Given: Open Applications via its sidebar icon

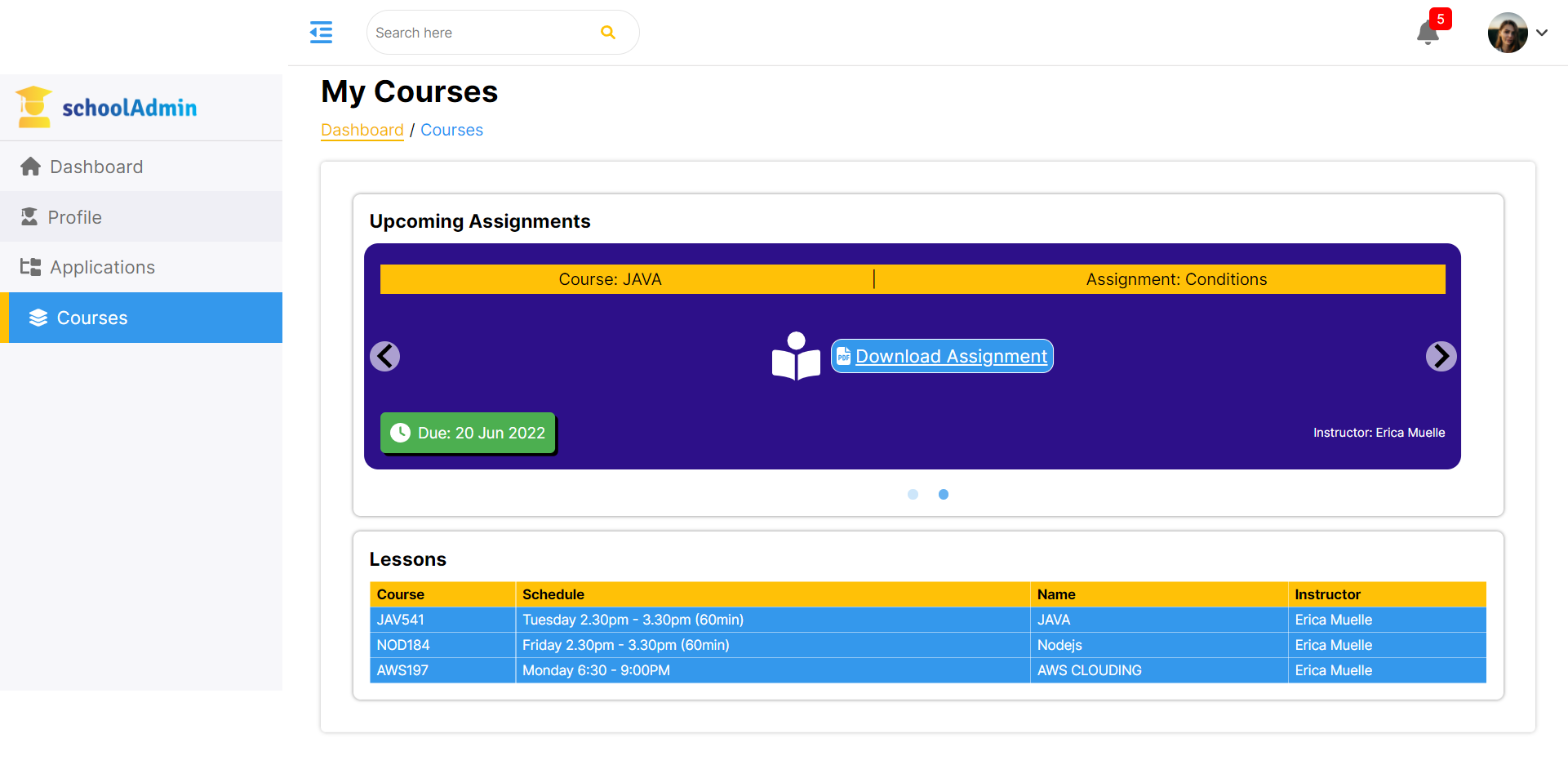Looking at the screenshot, I should click(x=30, y=267).
